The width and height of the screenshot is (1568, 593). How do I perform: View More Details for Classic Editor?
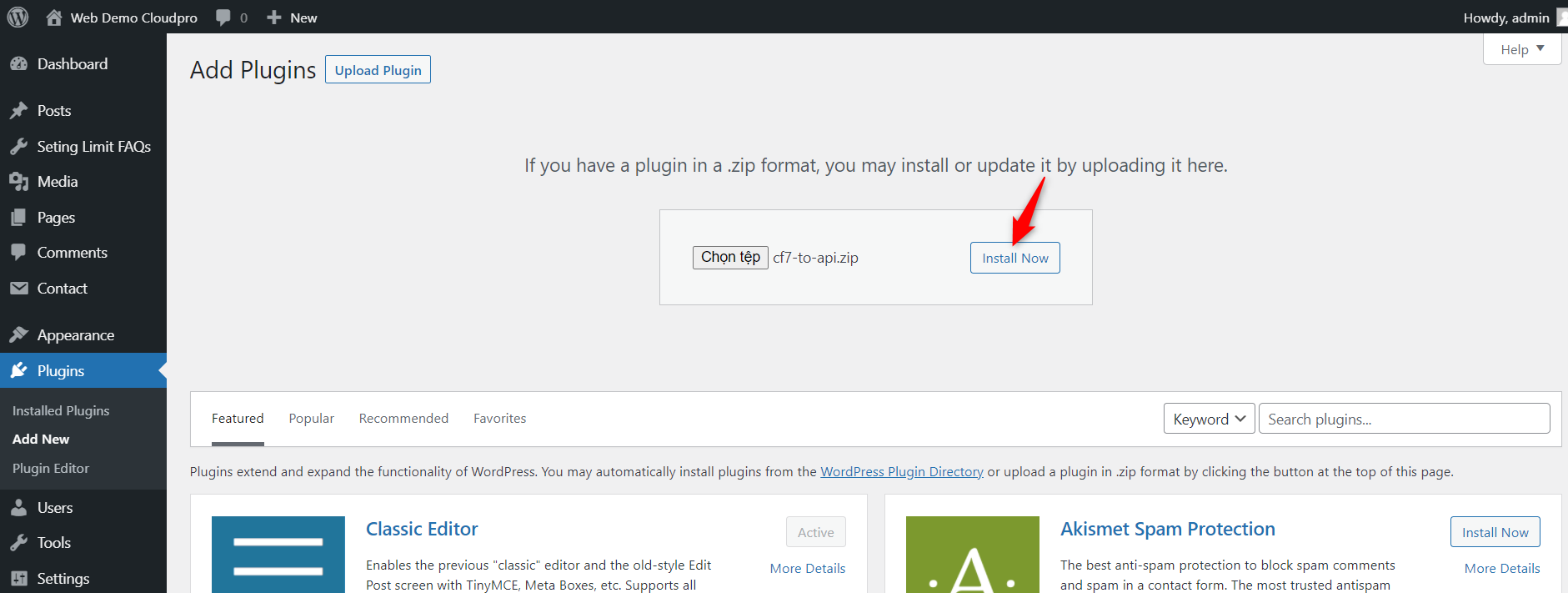[x=808, y=569]
